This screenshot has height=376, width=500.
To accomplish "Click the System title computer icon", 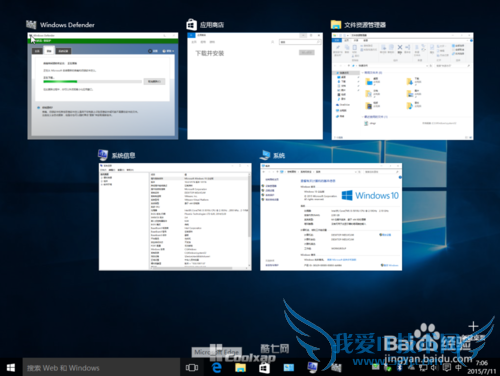I will [x=265, y=155].
